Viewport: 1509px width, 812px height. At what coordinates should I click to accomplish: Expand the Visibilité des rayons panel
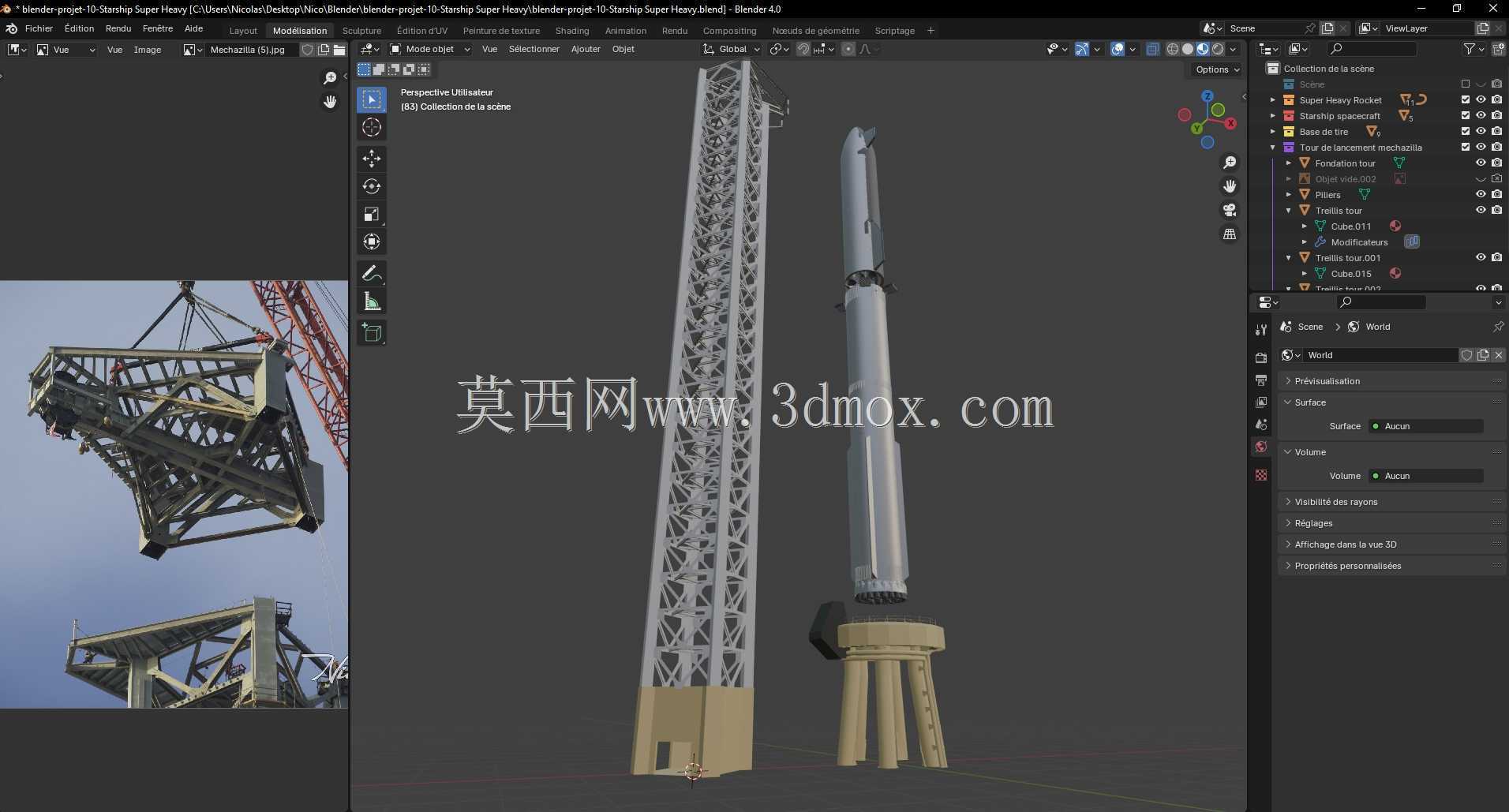[x=1392, y=502]
